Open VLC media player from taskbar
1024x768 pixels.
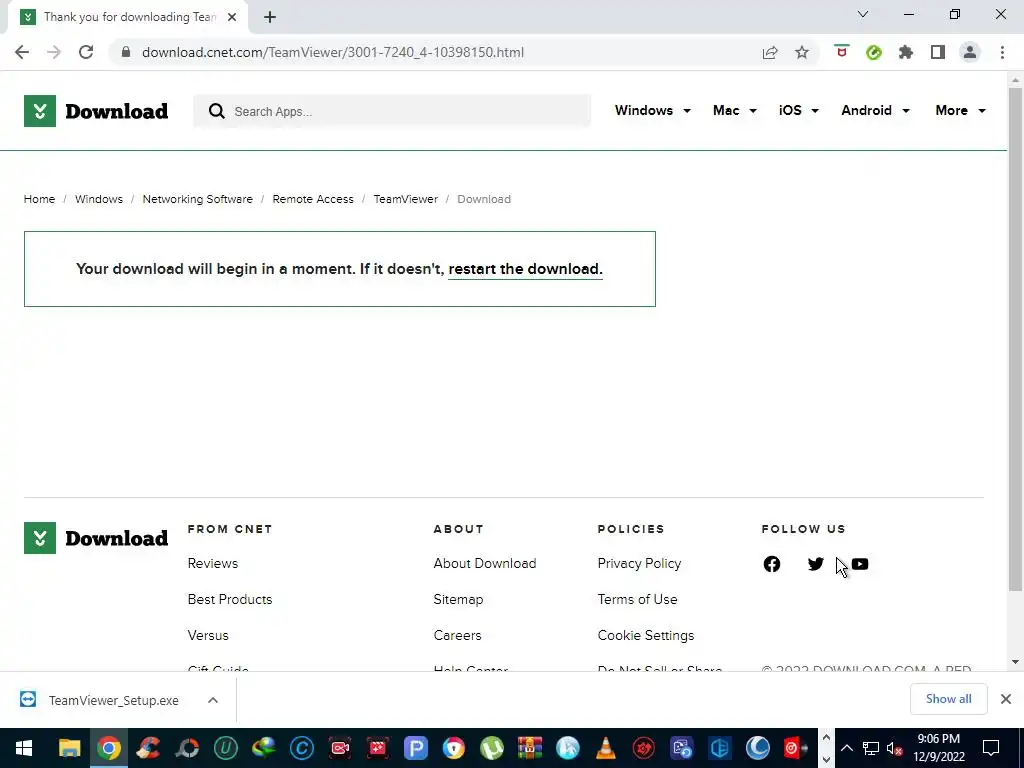click(606, 748)
